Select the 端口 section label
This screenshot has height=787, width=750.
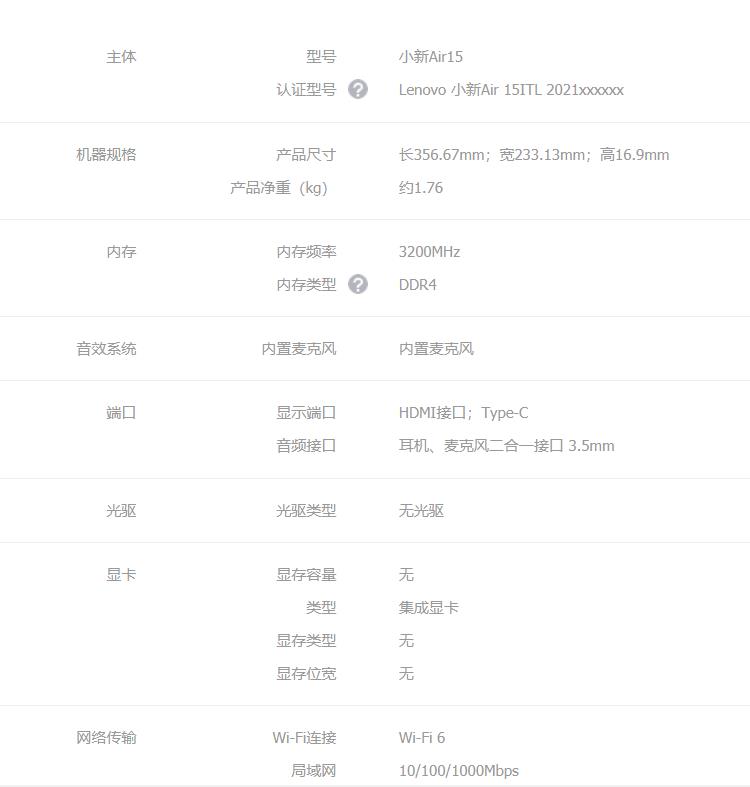[121, 413]
